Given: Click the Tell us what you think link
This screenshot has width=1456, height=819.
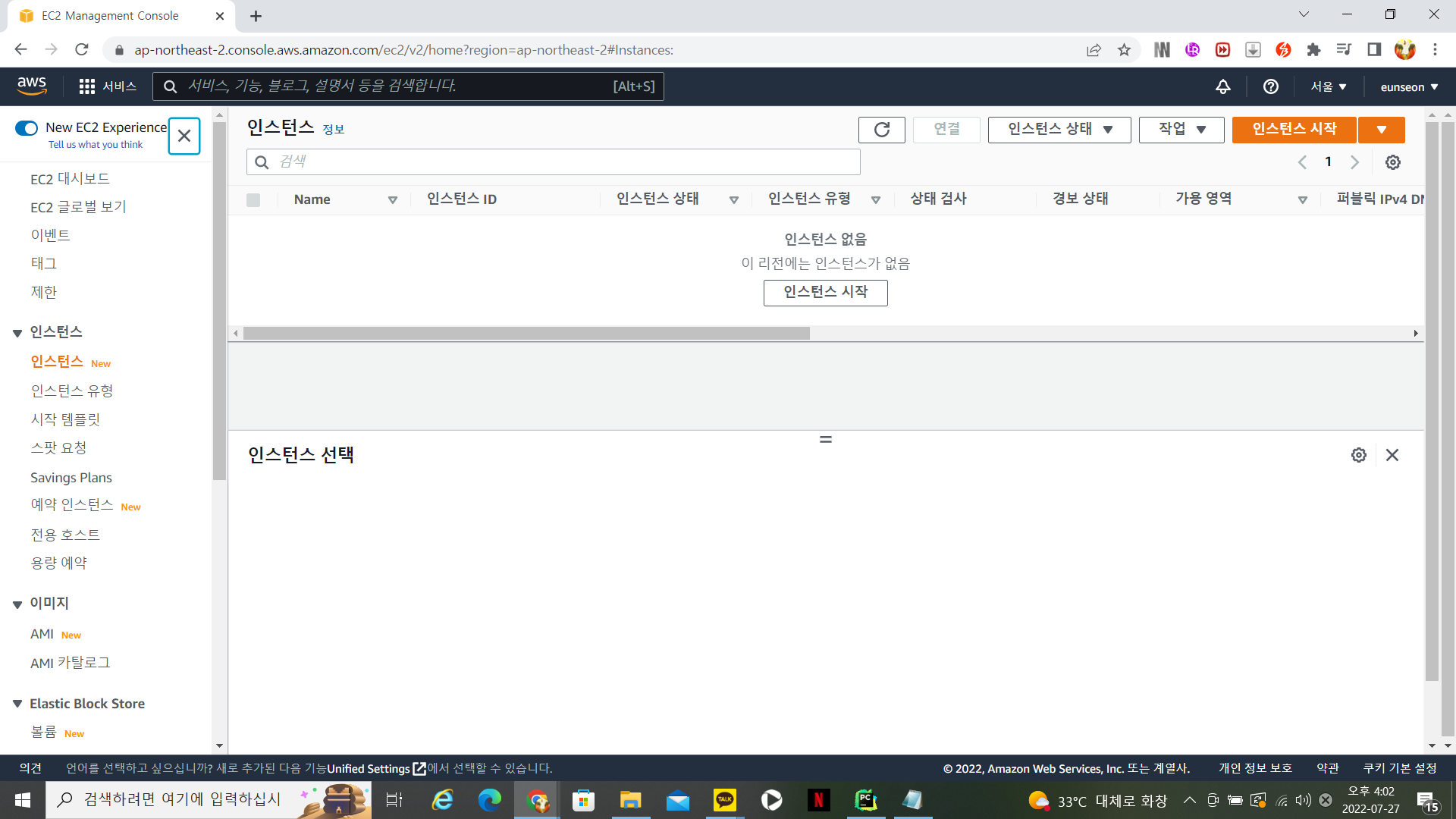Looking at the screenshot, I should tap(96, 145).
